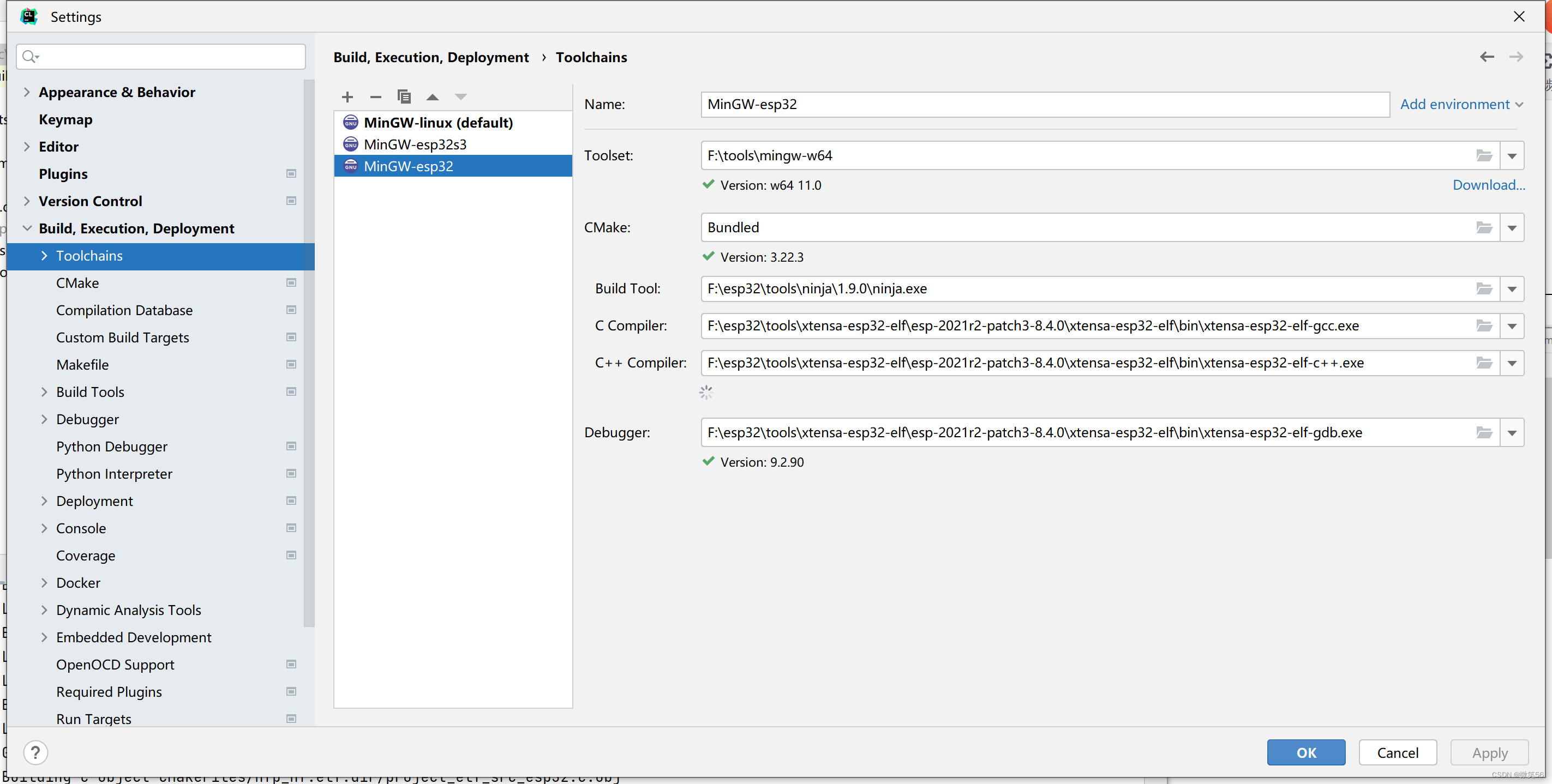This screenshot has width=1552, height=784.
Task: Add a new toolchain with plus icon
Action: click(x=347, y=97)
